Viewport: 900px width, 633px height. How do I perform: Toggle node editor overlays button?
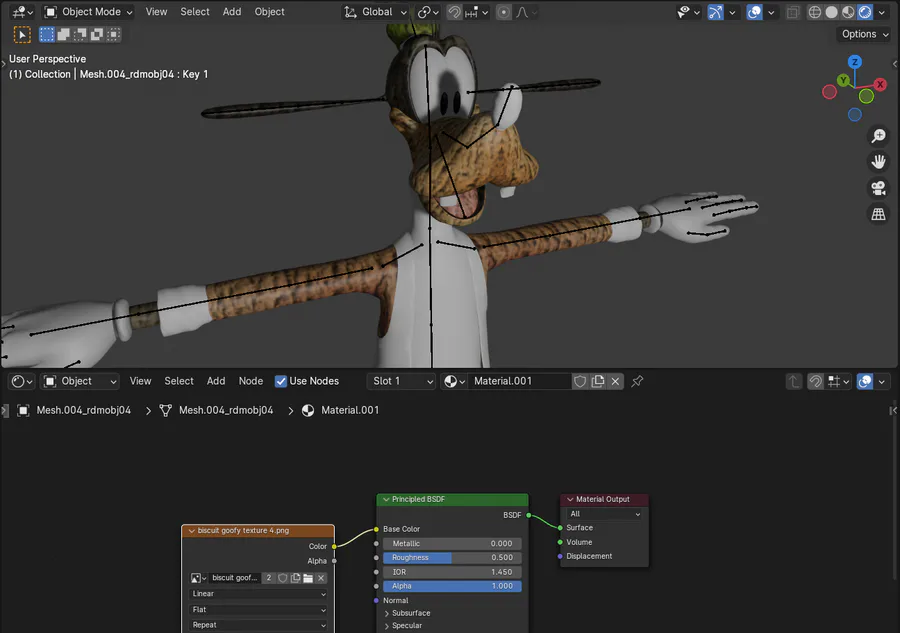pyautogui.click(x=864, y=381)
